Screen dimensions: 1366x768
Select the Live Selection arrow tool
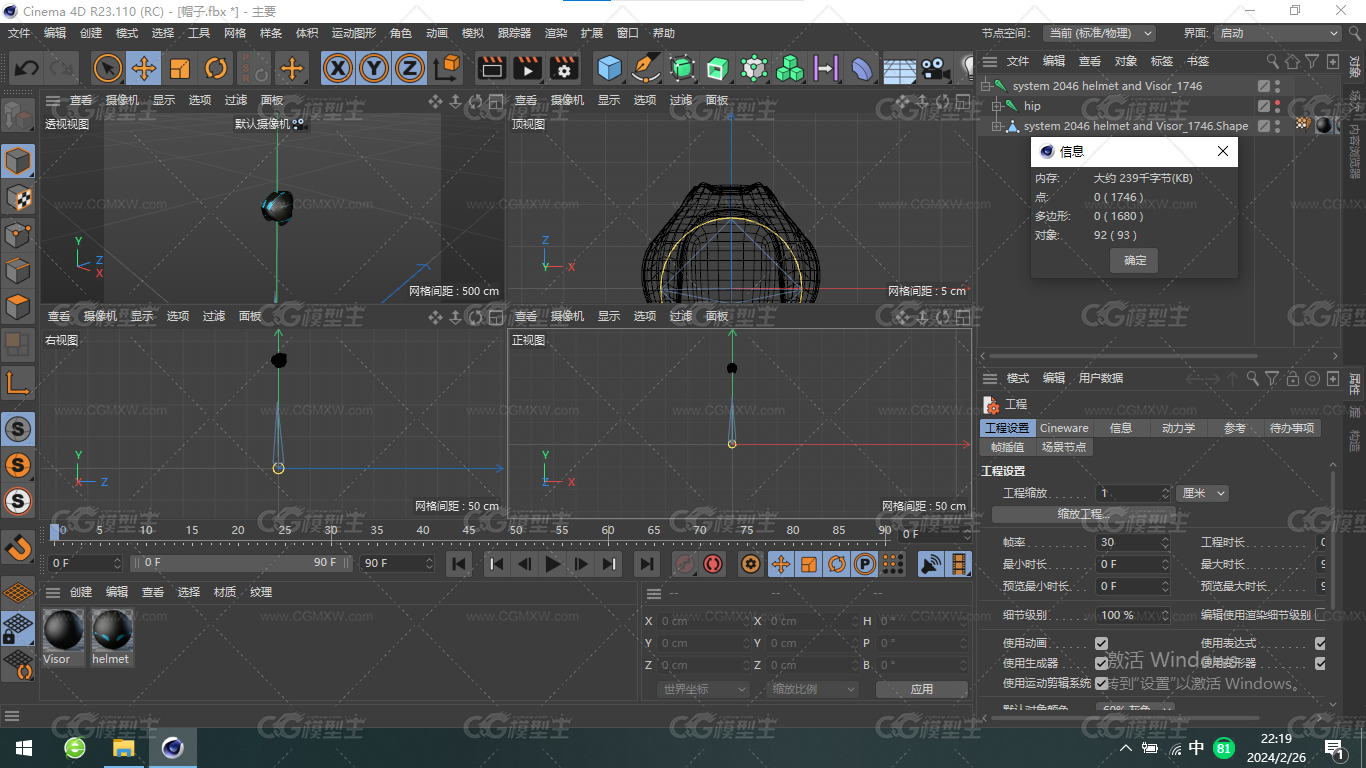click(108, 69)
